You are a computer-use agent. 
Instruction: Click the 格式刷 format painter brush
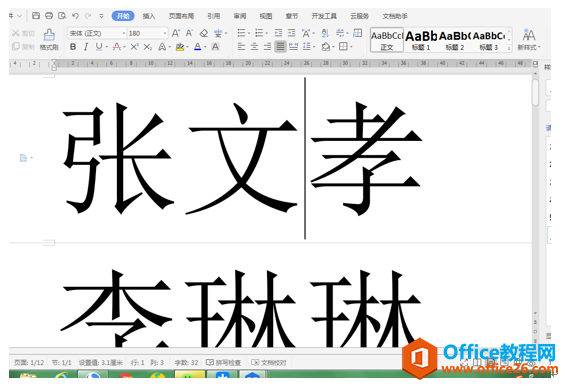point(49,40)
